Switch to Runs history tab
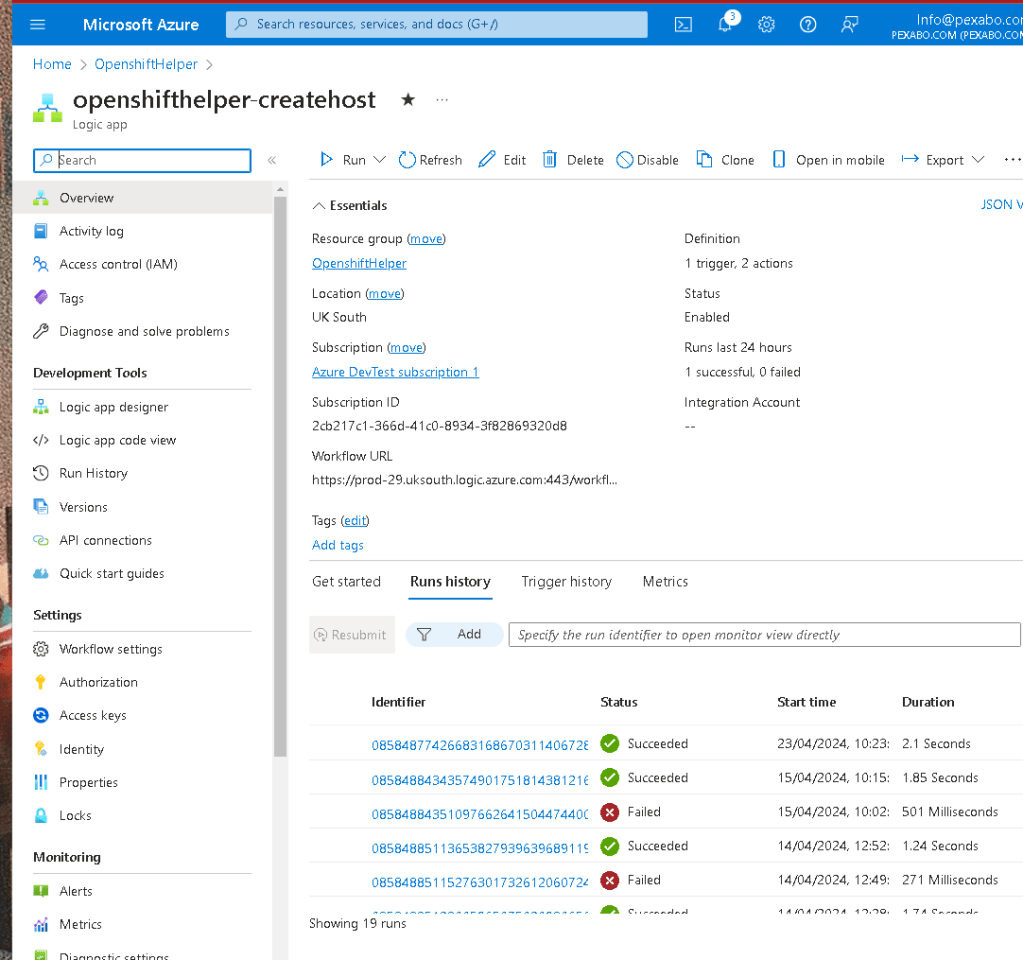This screenshot has width=1023, height=960. coord(450,581)
